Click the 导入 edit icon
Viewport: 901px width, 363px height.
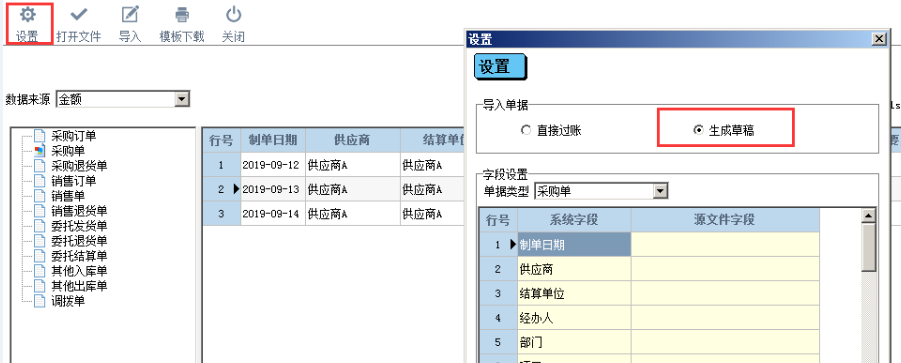pyautogui.click(x=130, y=14)
